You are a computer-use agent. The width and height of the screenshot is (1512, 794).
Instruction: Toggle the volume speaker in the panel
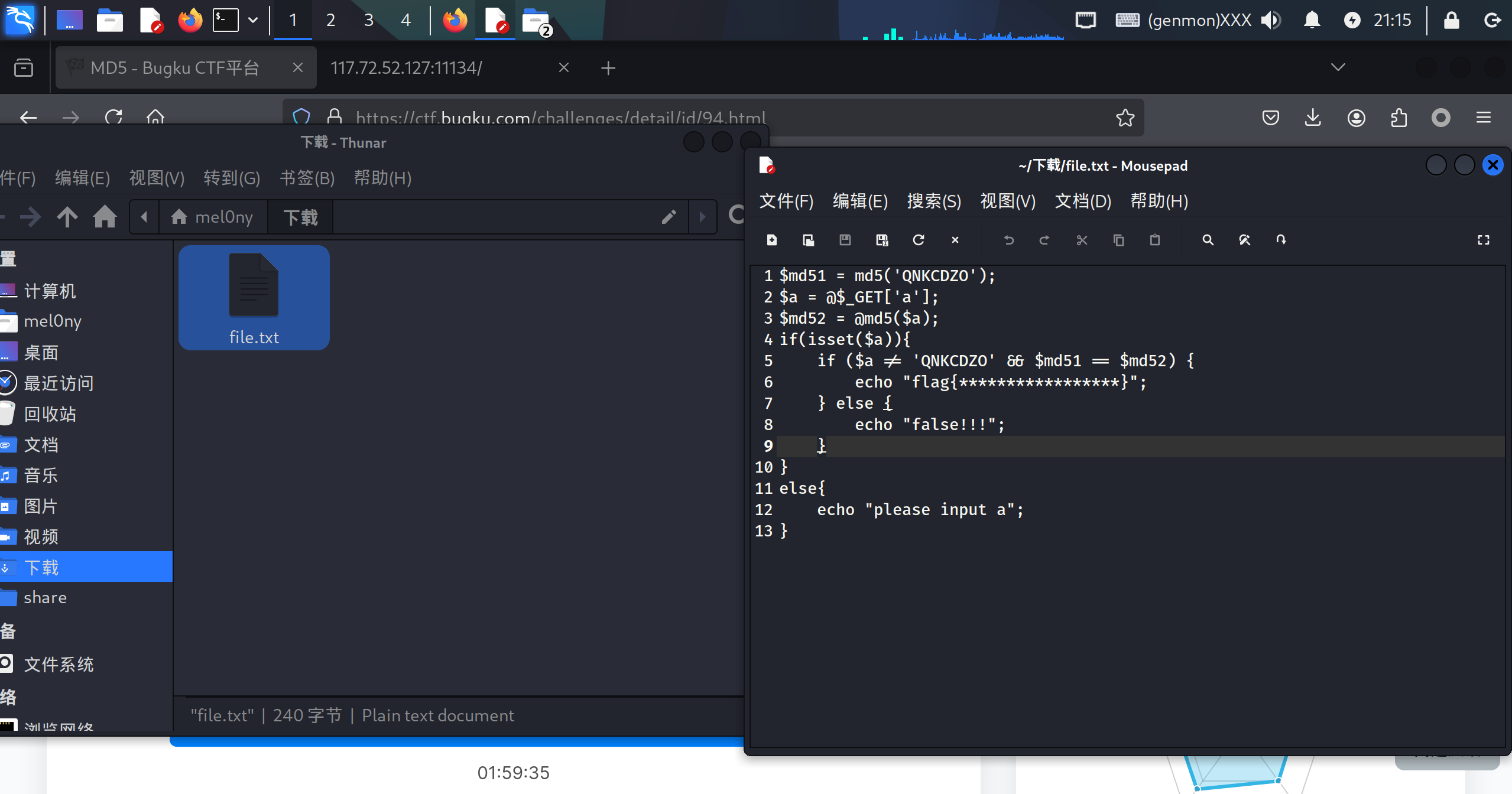click(1271, 20)
